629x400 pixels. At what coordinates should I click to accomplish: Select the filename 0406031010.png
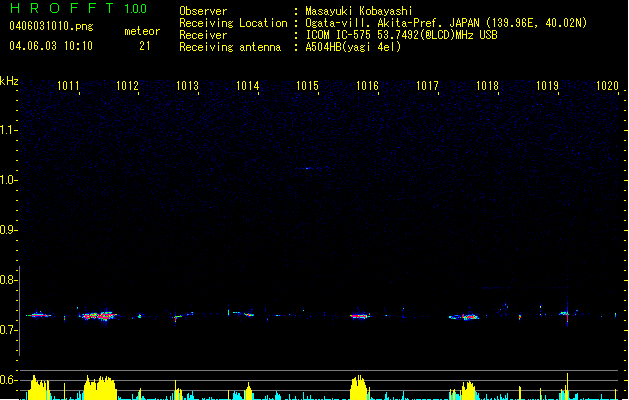(51, 26)
